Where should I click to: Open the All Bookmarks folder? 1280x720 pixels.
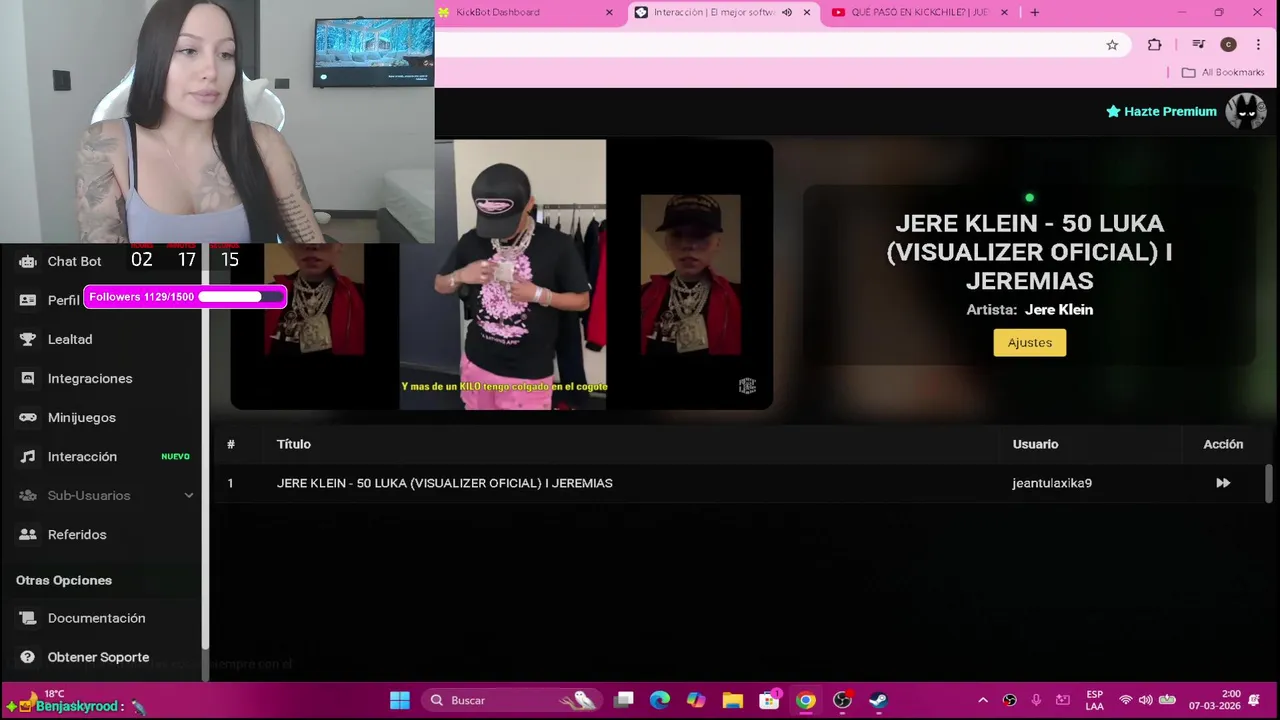tap(1222, 72)
